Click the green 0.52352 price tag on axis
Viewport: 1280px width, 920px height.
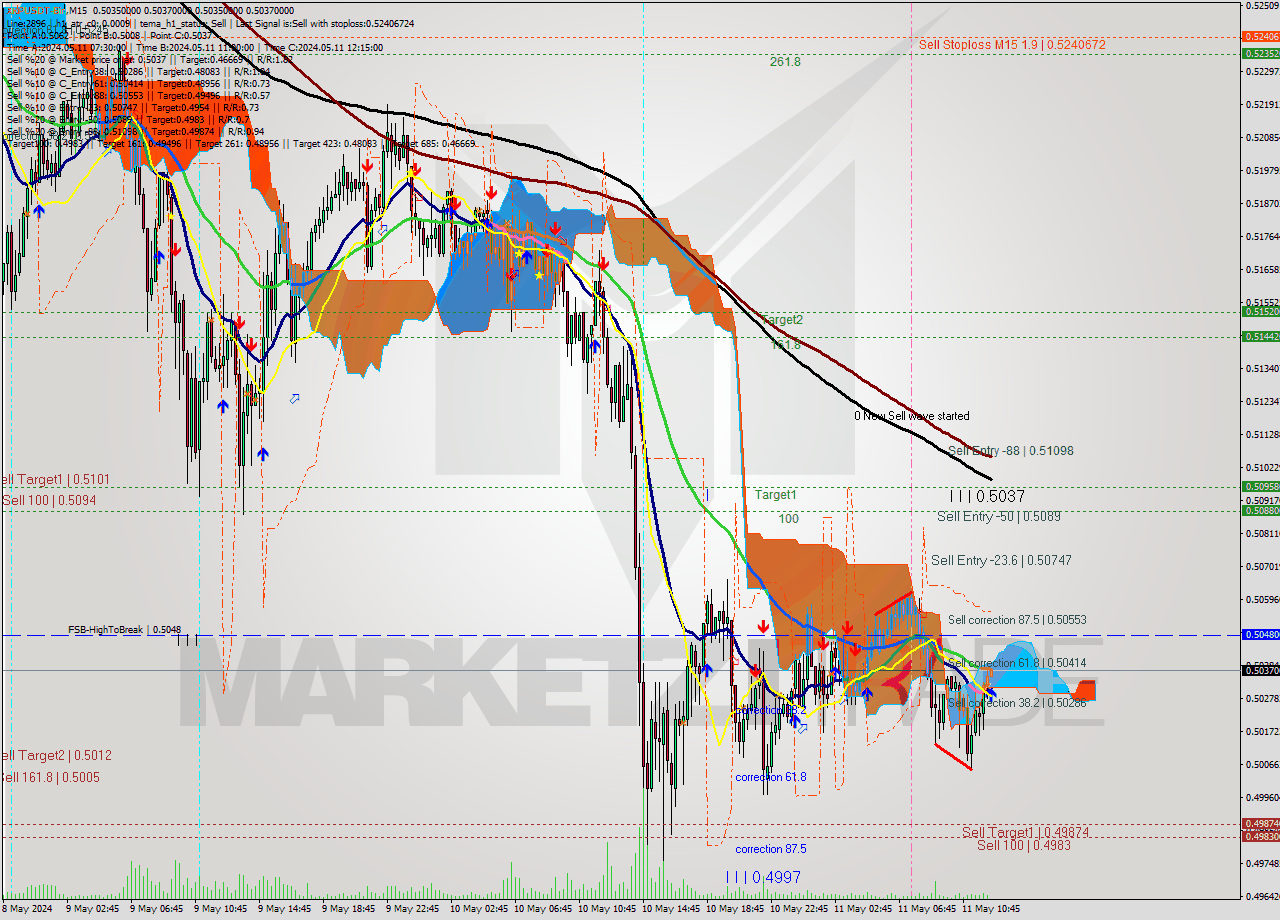click(x=1260, y=53)
